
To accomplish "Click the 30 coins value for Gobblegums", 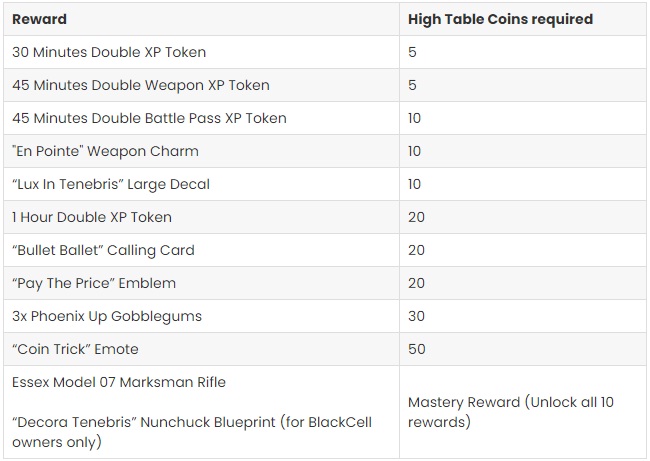I will point(417,316).
